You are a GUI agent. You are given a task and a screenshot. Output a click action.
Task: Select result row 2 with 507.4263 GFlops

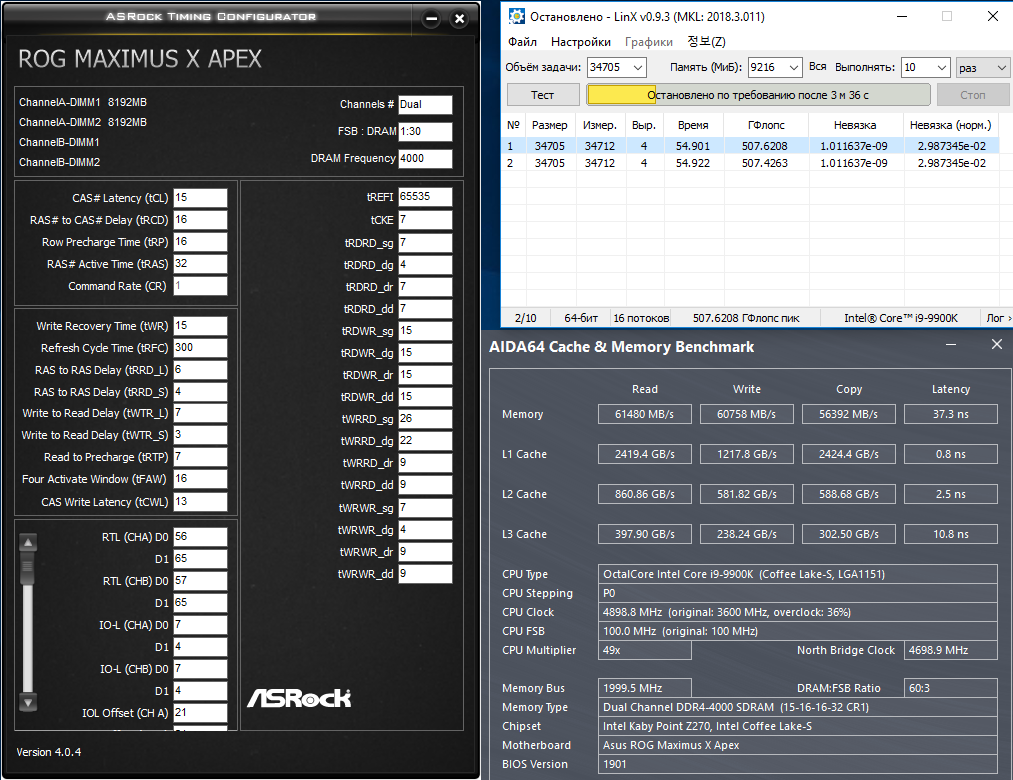coord(751,163)
